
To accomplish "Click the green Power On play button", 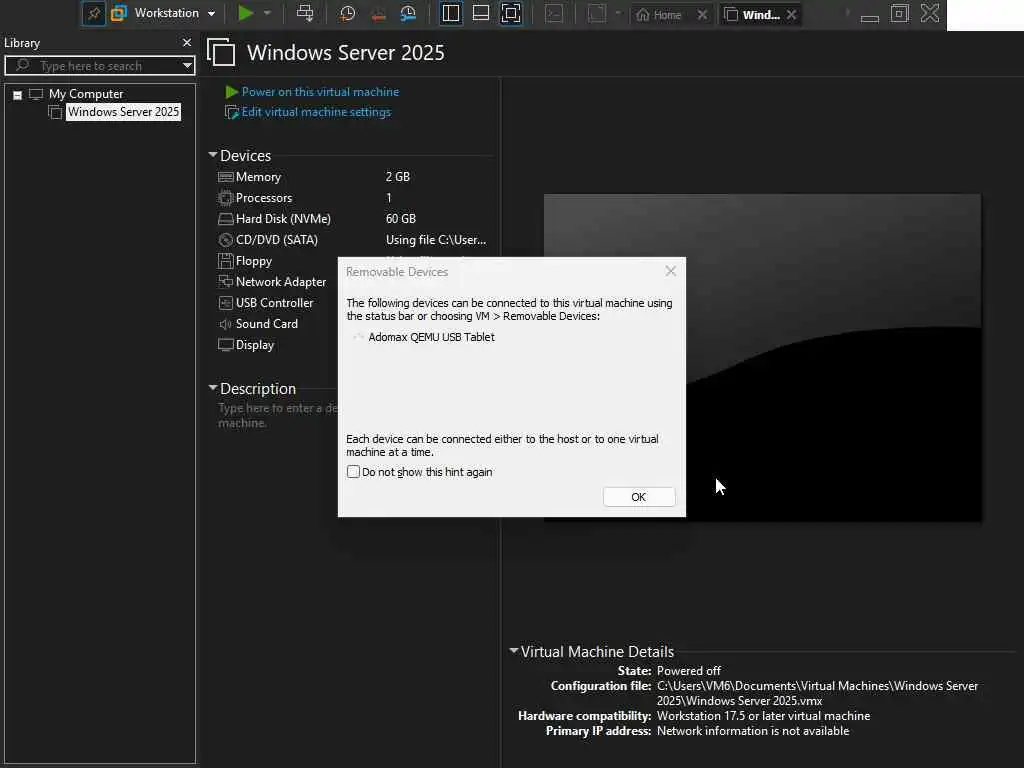I will pyautogui.click(x=246, y=13).
